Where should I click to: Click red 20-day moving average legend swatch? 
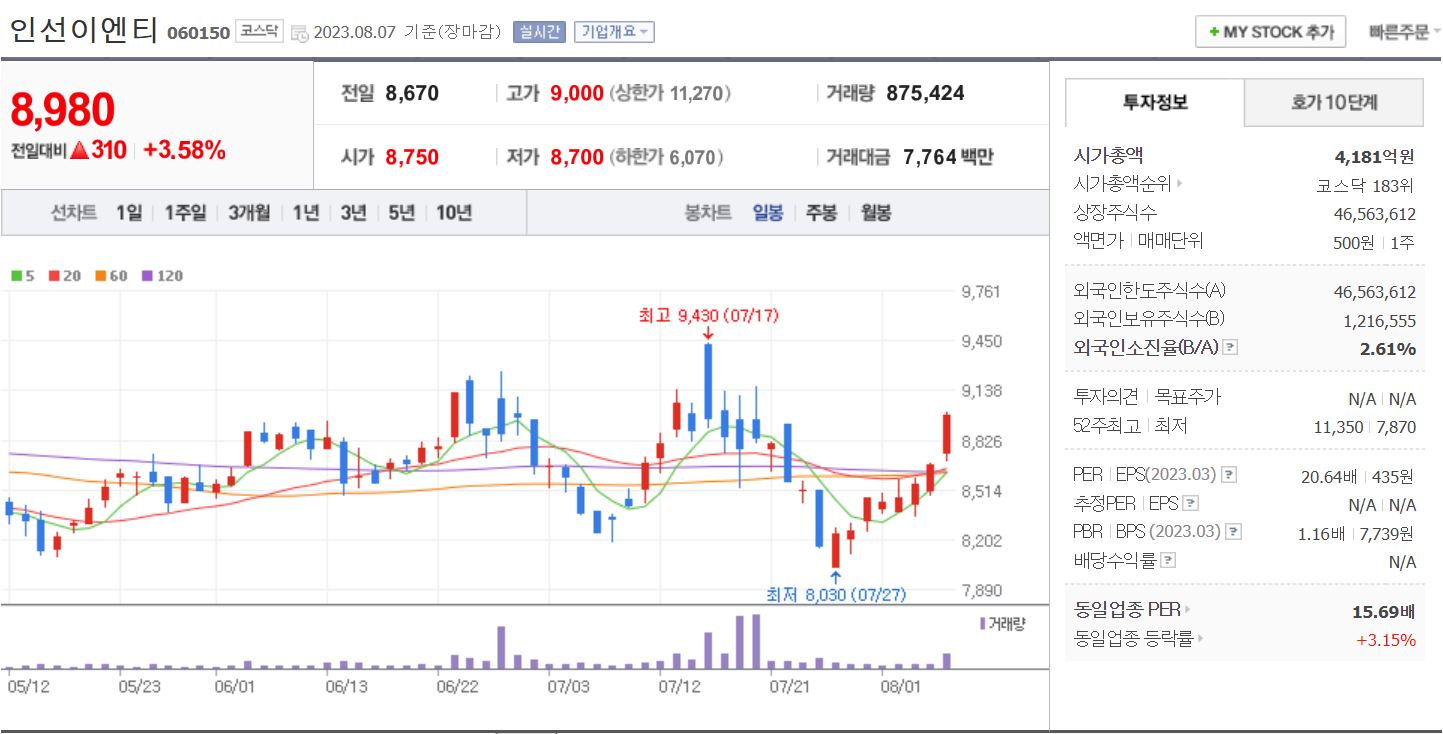pyautogui.click(x=54, y=275)
